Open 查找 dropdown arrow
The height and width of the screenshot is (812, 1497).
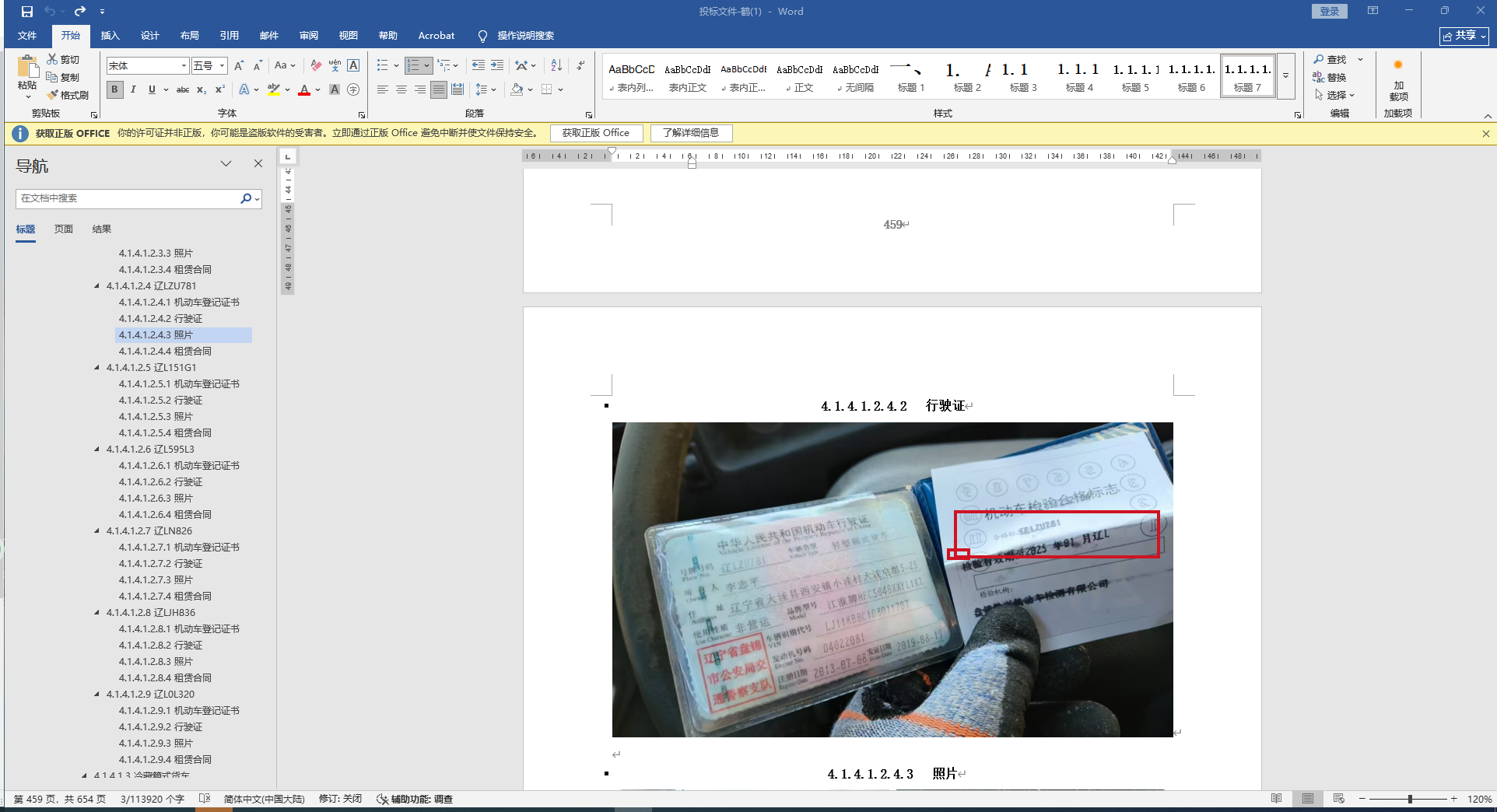coord(1360,60)
